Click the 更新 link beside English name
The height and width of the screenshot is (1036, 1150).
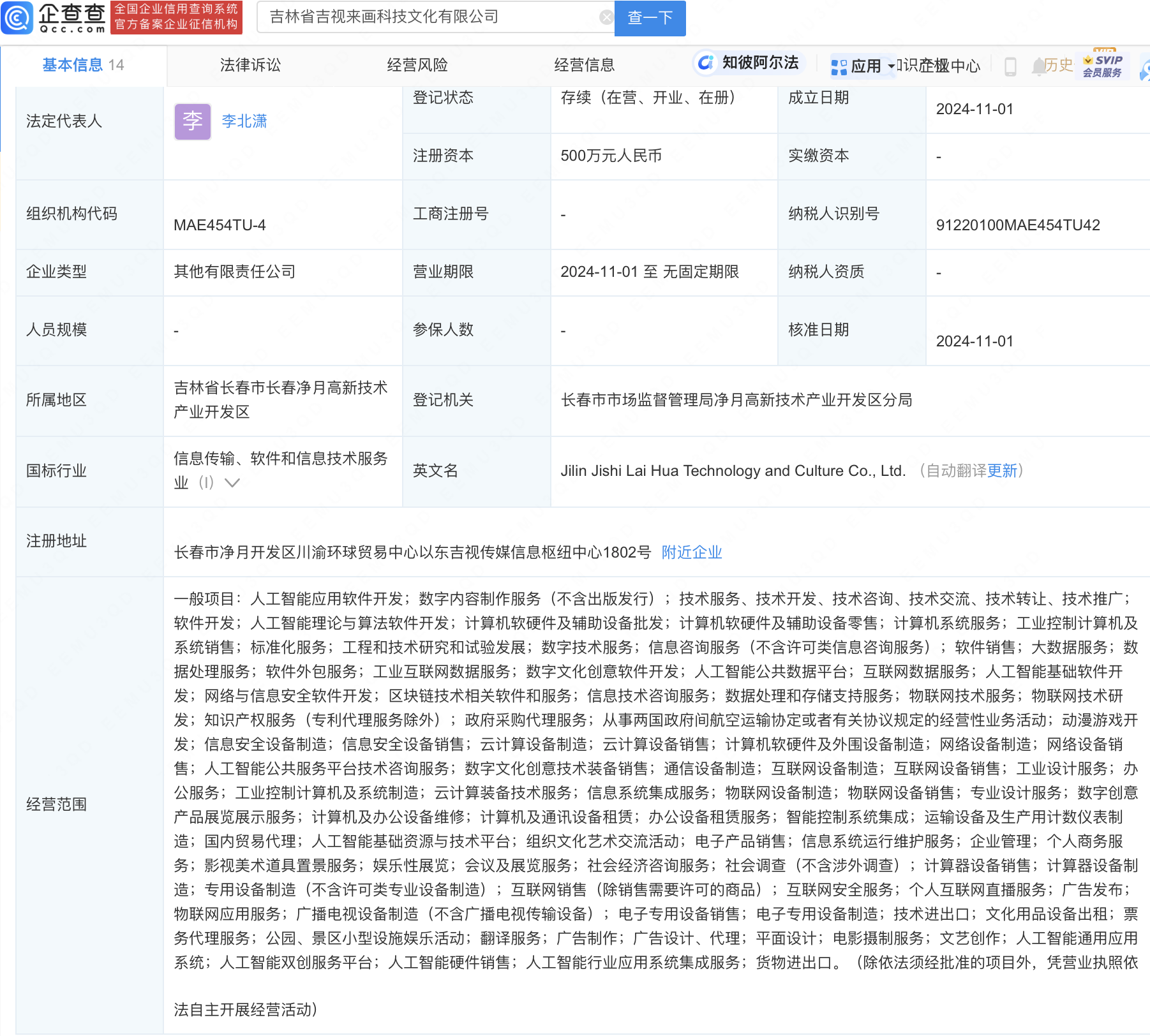coord(1002,471)
